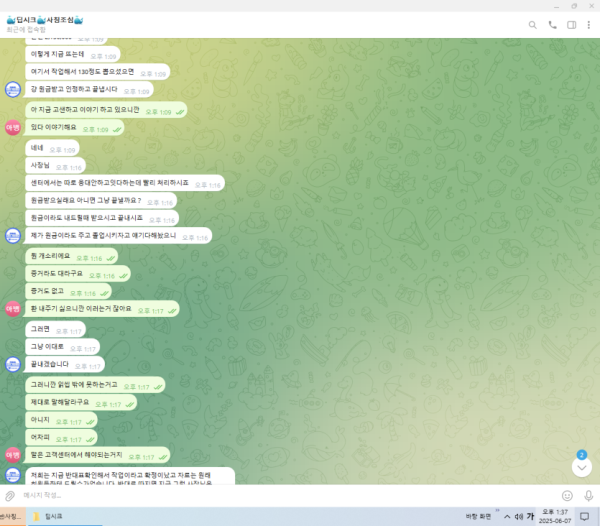Screen dimensions: 600x526
Task: Open the volume speaker tray icon
Action: point(519,517)
